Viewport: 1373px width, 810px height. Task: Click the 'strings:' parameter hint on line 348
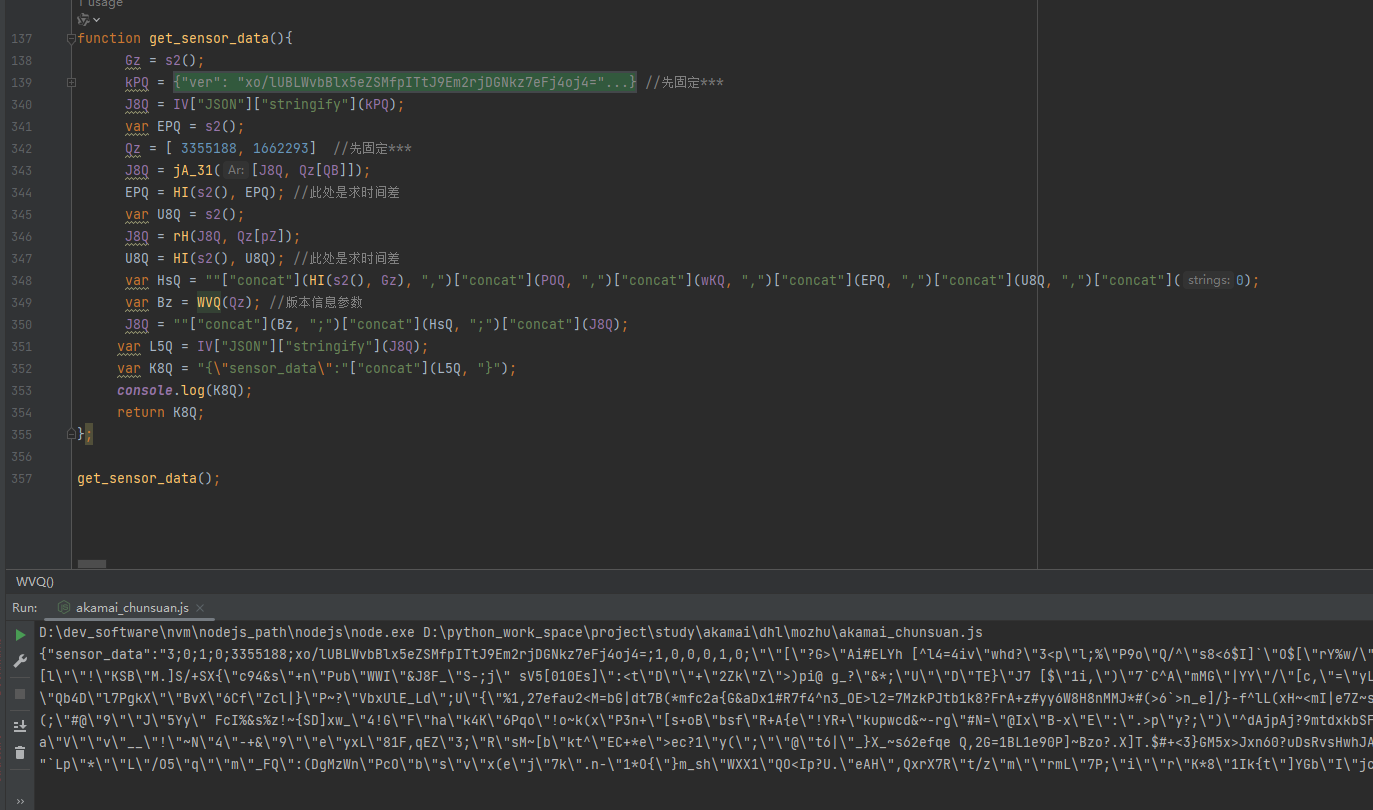[1208, 281]
